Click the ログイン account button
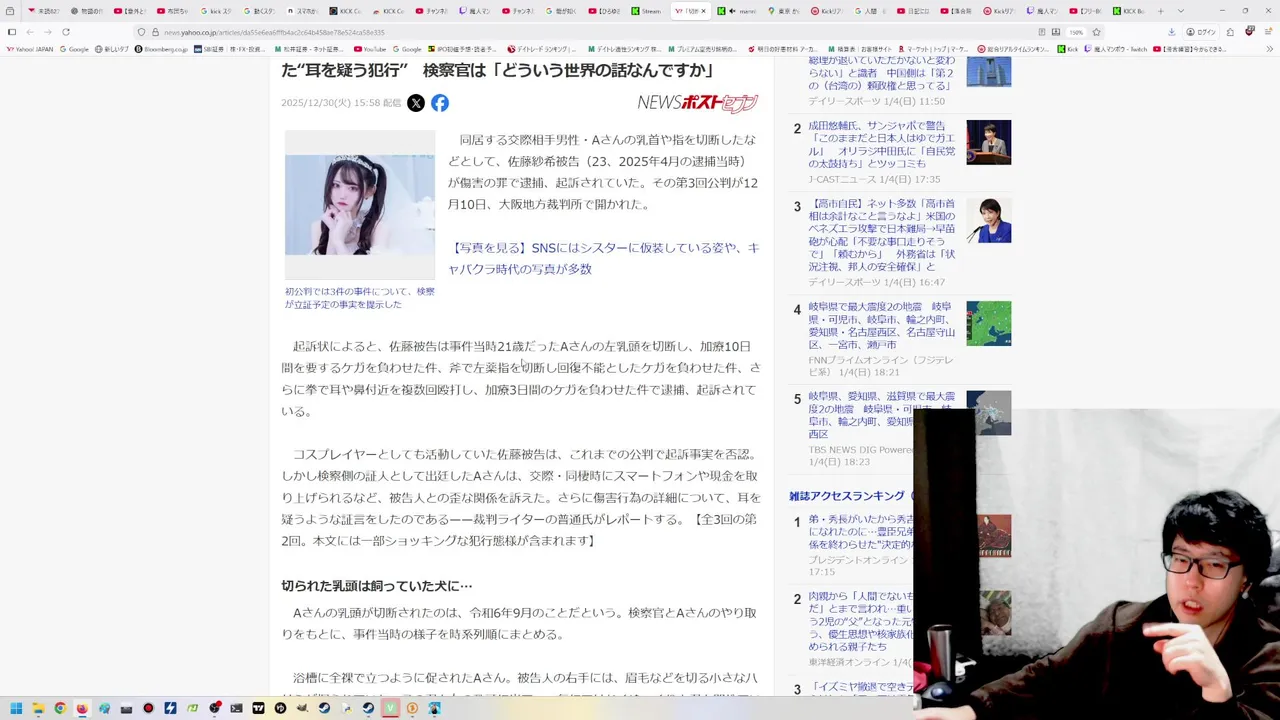 (x=1201, y=32)
